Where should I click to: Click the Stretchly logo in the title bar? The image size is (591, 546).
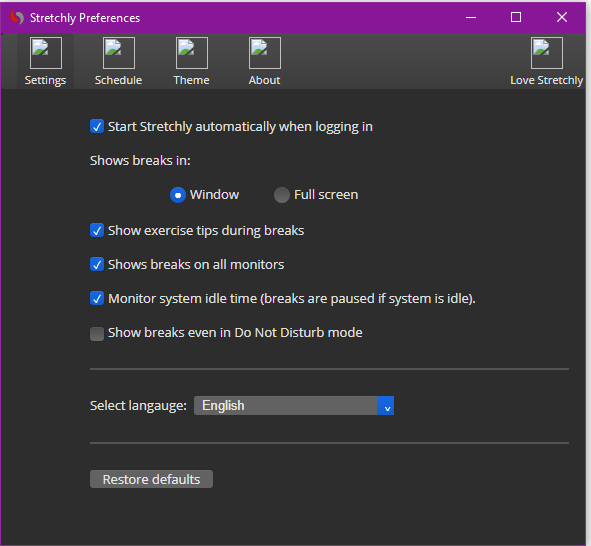tap(17, 17)
